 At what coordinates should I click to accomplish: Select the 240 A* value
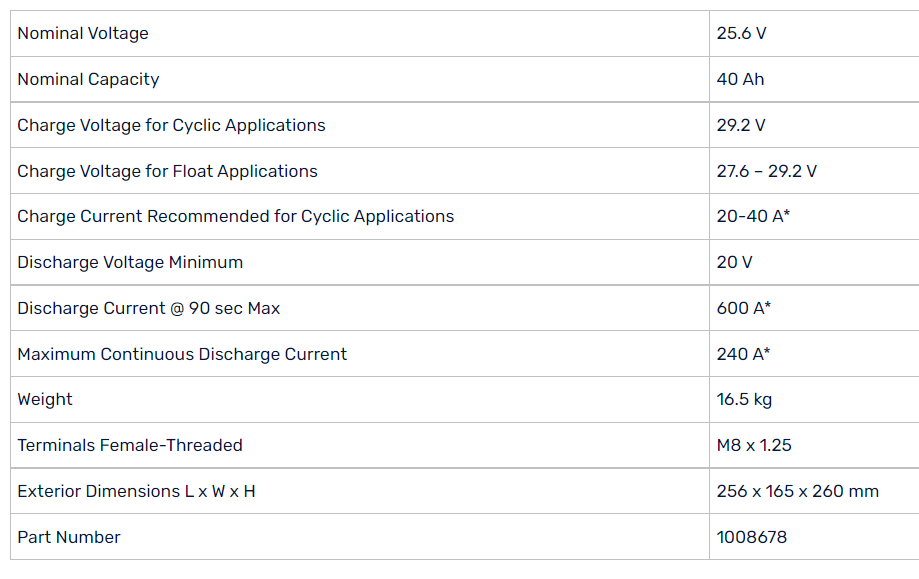click(743, 354)
